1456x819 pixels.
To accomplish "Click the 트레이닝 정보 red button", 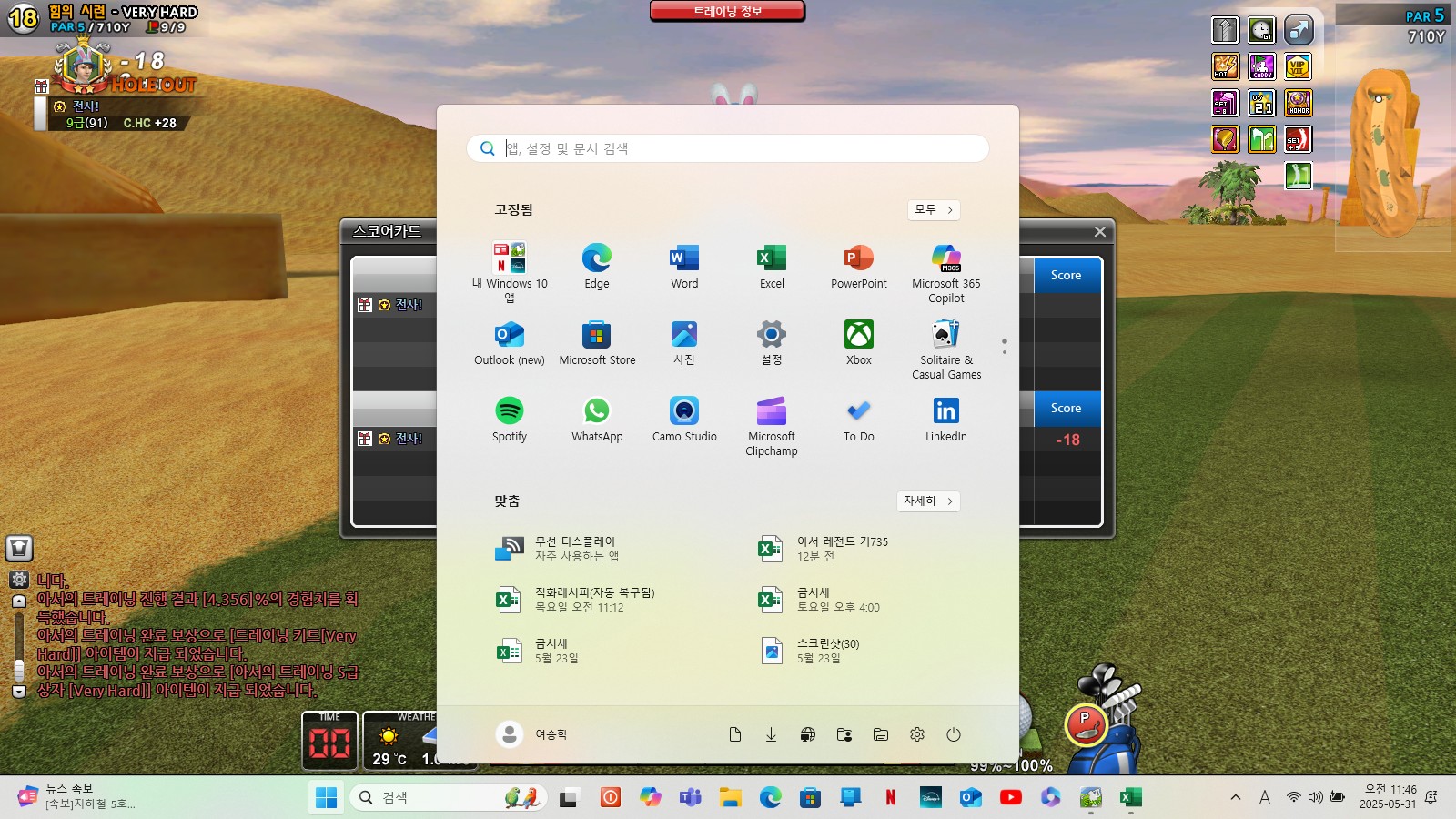I will 728,11.
